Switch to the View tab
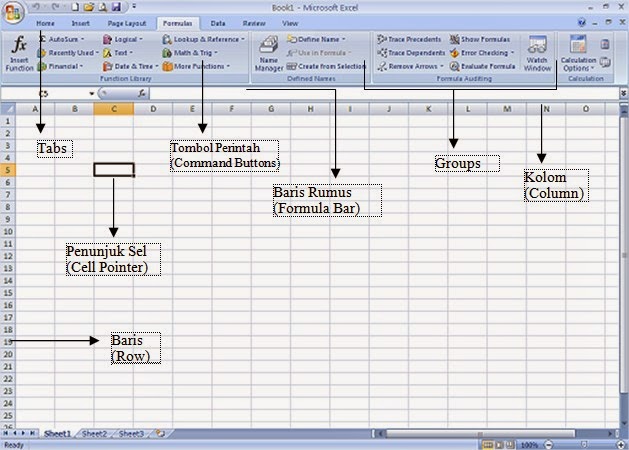629x450 pixels. (x=290, y=23)
